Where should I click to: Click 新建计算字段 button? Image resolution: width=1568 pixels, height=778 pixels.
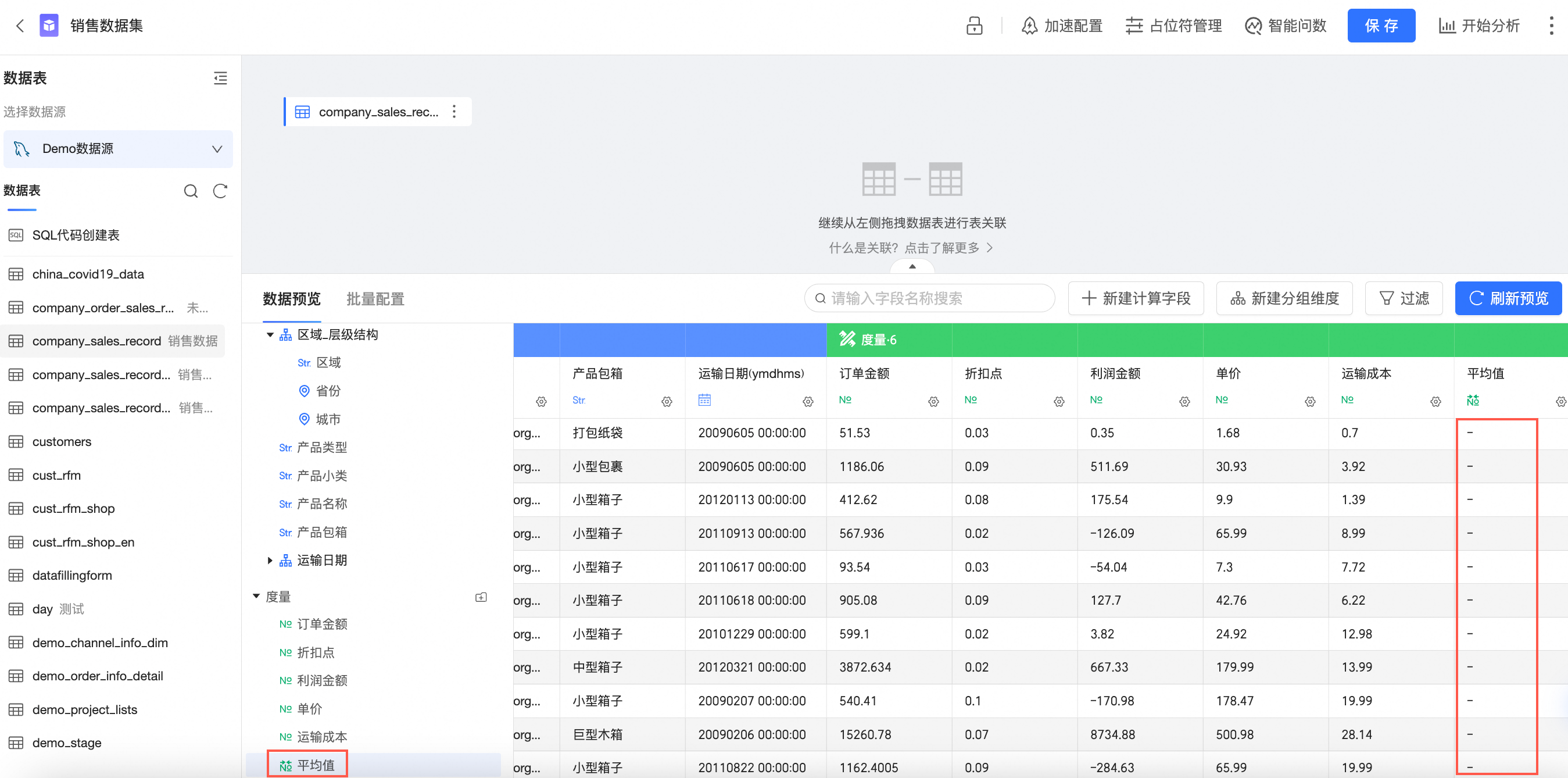[1136, 298]
